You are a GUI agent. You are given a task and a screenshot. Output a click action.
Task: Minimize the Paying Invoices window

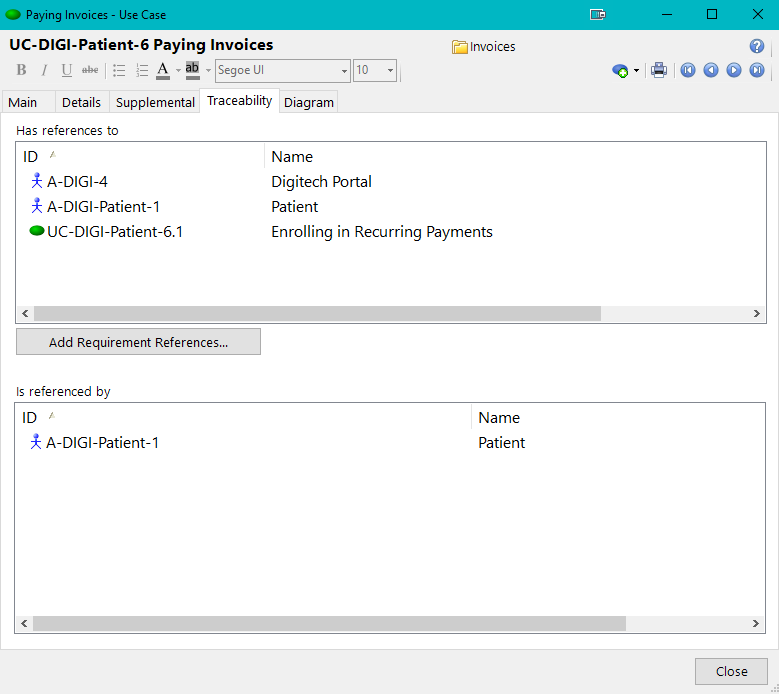click(x=667, y=14)
